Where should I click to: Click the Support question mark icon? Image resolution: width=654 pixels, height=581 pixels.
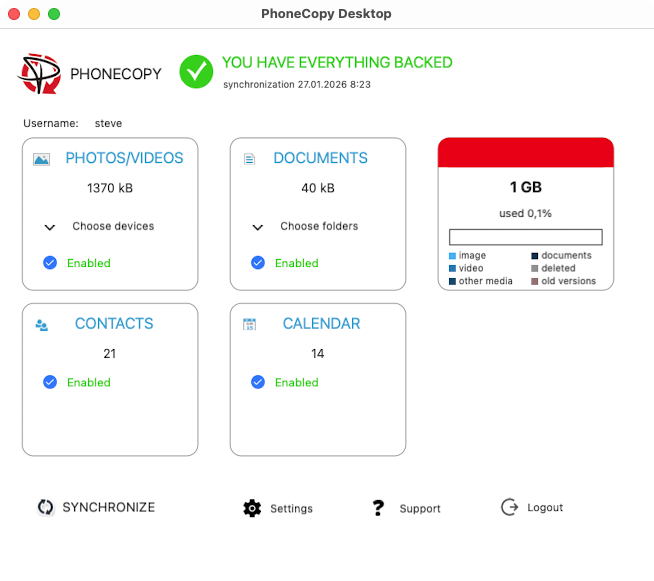[x=378, y=508]
